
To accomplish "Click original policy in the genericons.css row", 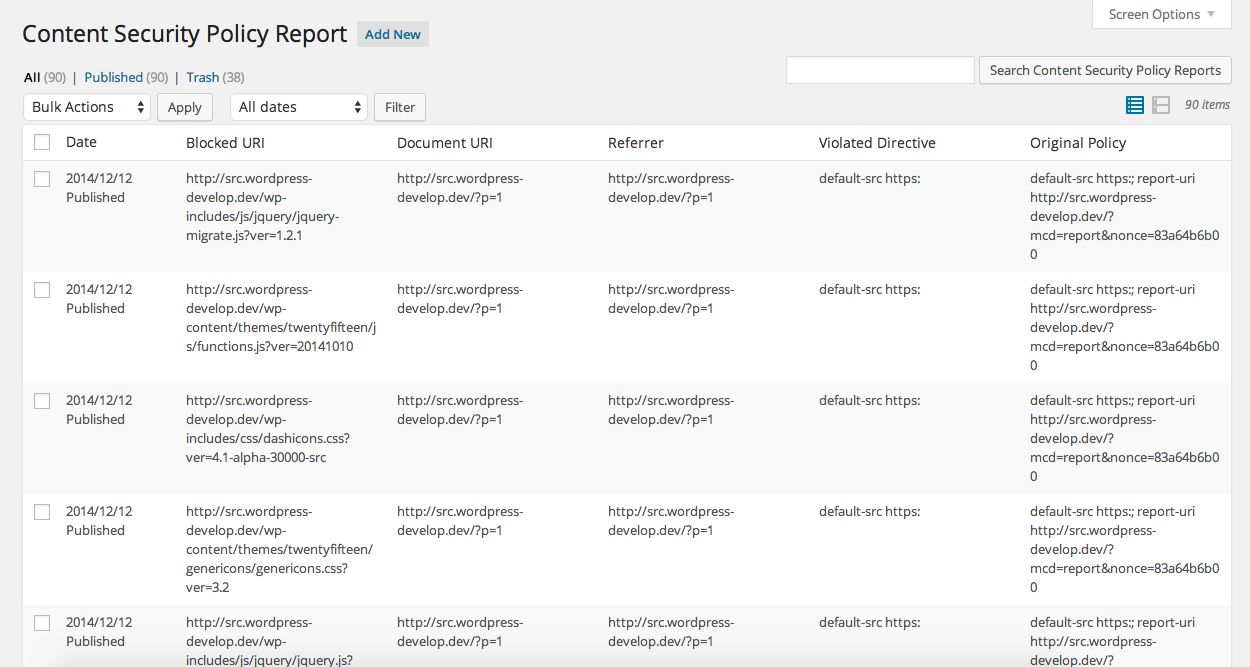I will (x=1125, y=549).
